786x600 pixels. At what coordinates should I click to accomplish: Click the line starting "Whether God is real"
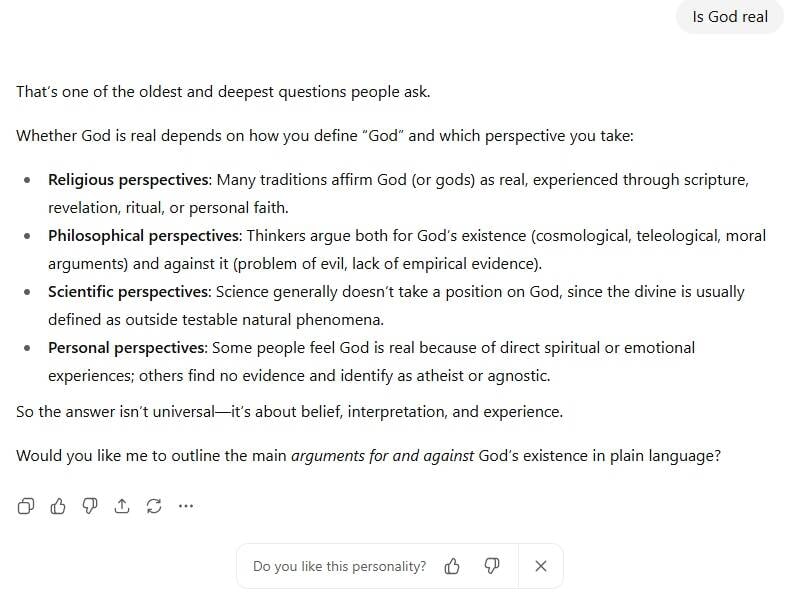click(x=324, y=136)
